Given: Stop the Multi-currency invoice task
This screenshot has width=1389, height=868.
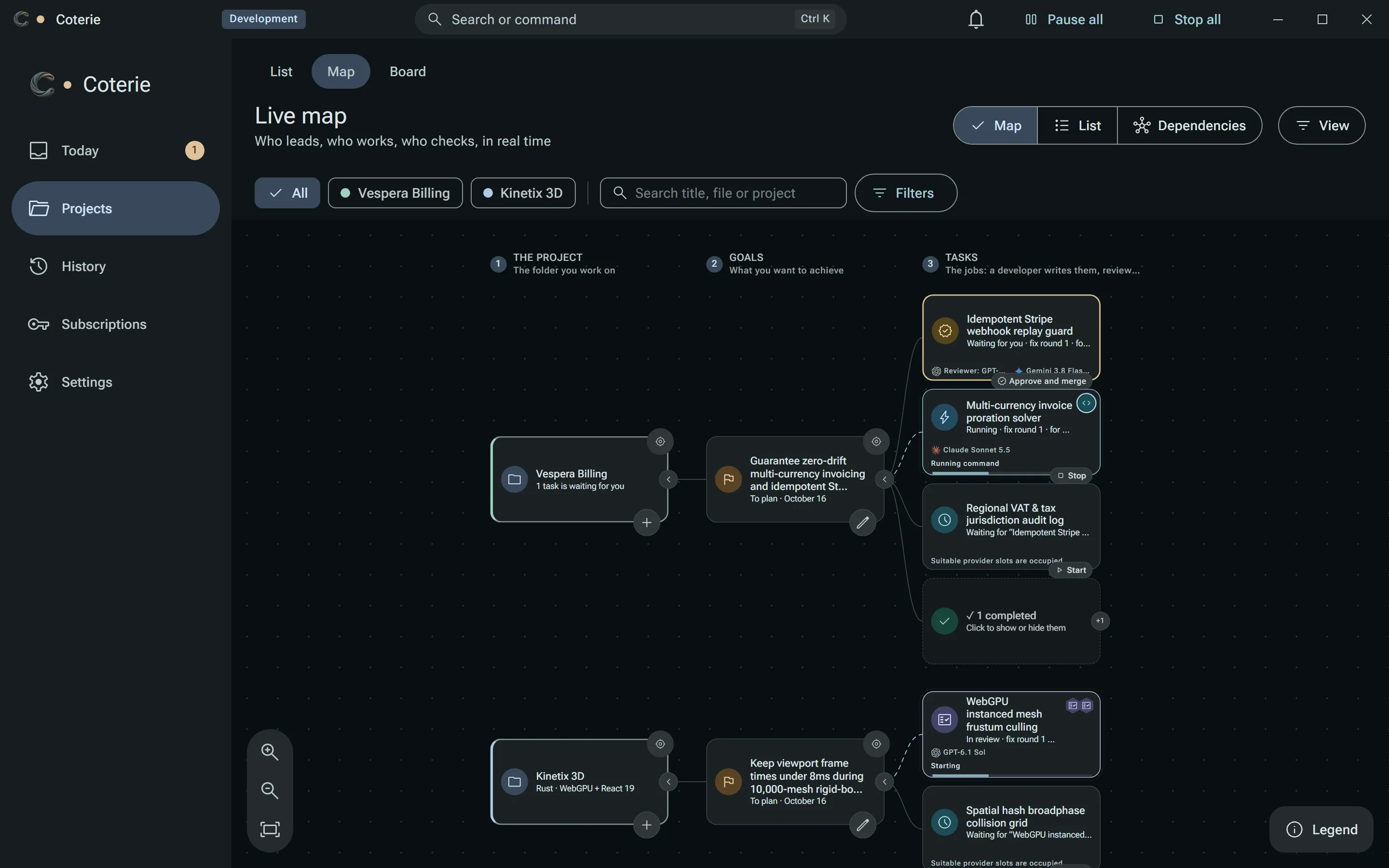Looking at the screenshot, I should pyautogui.click(x=1071, y=475).
